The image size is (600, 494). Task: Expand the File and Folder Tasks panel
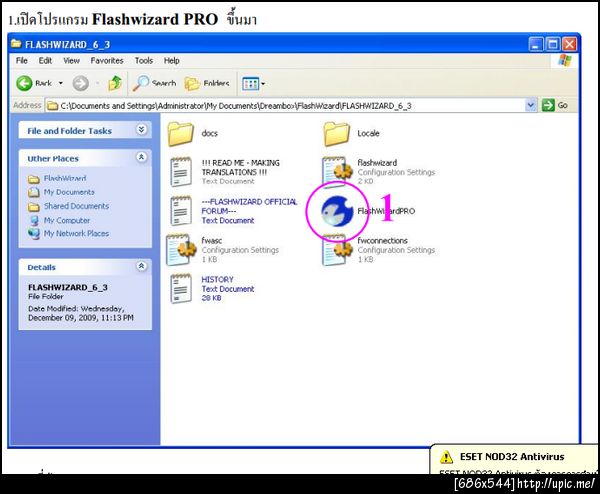point(141,130)
